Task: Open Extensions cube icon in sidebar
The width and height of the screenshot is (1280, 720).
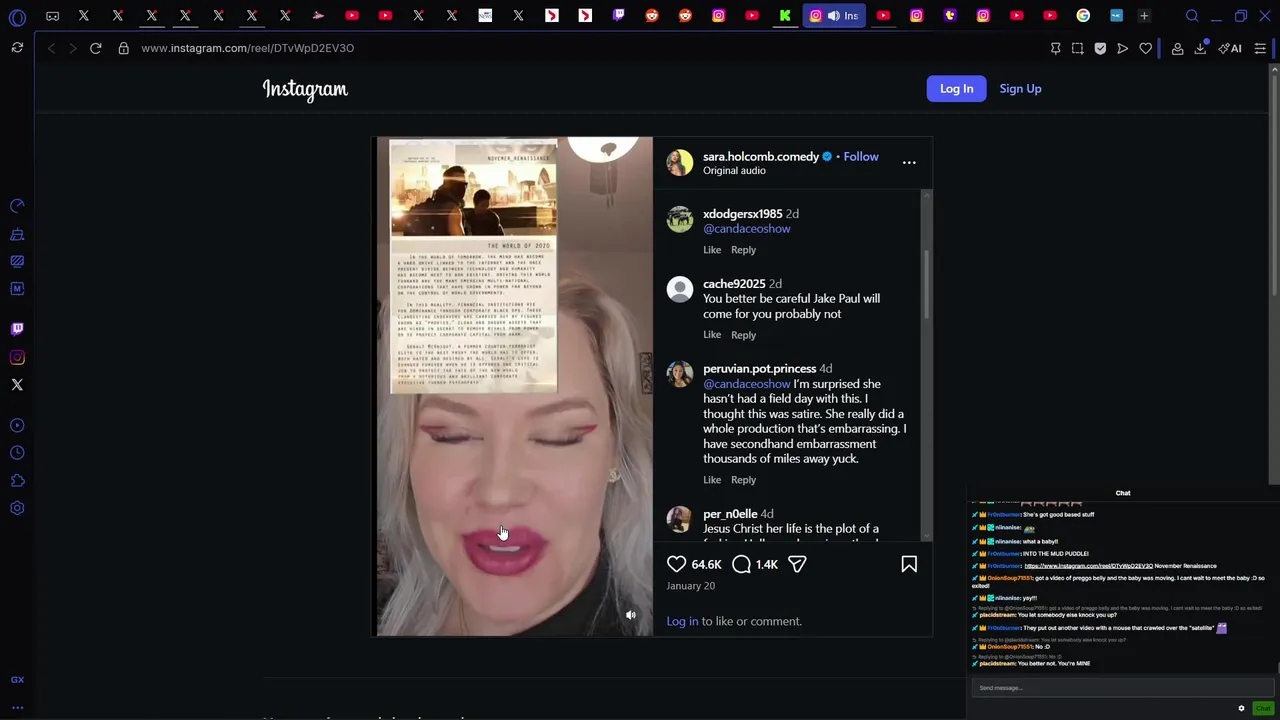Action: 17,481
